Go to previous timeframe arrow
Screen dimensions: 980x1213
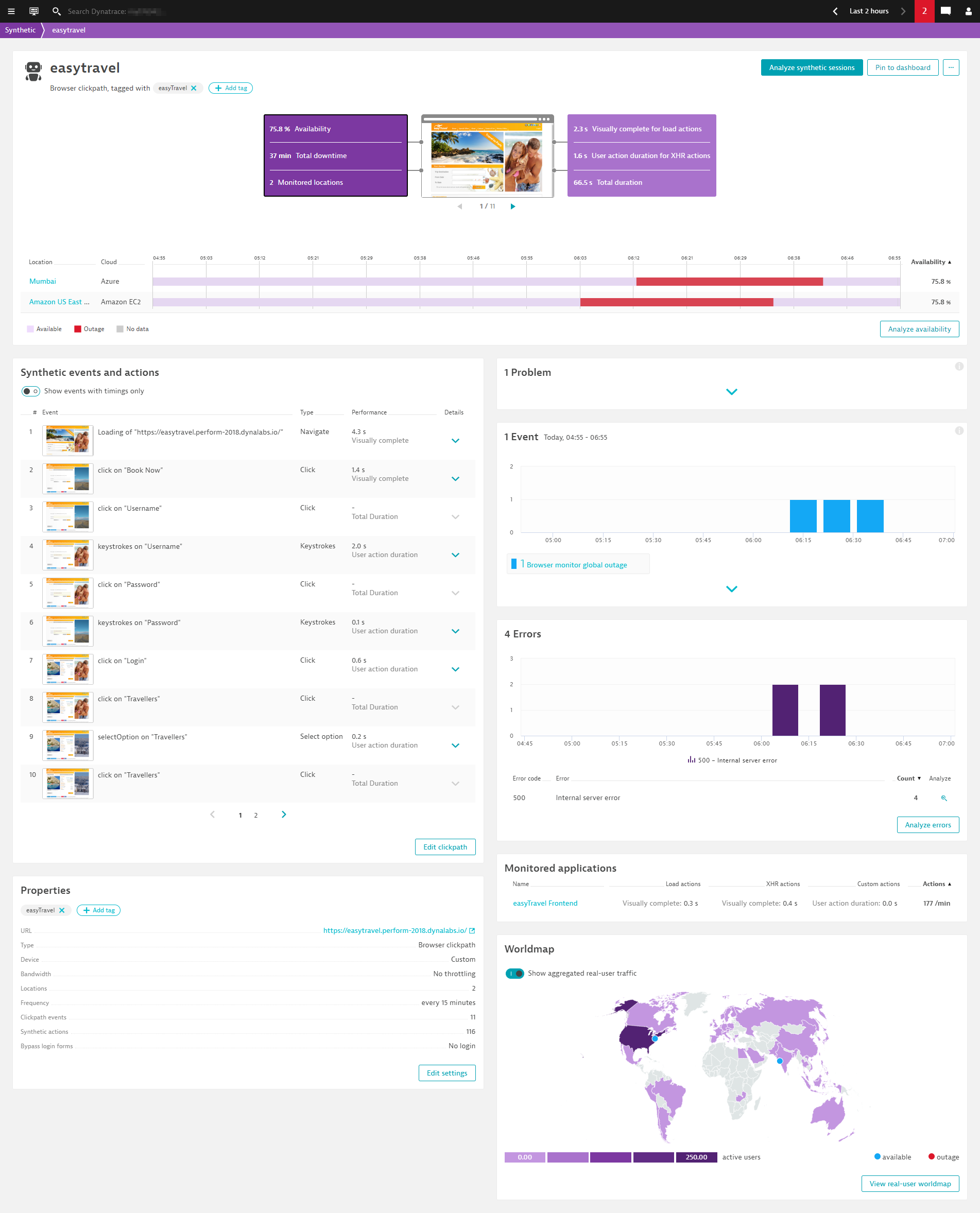coord(835,11)
